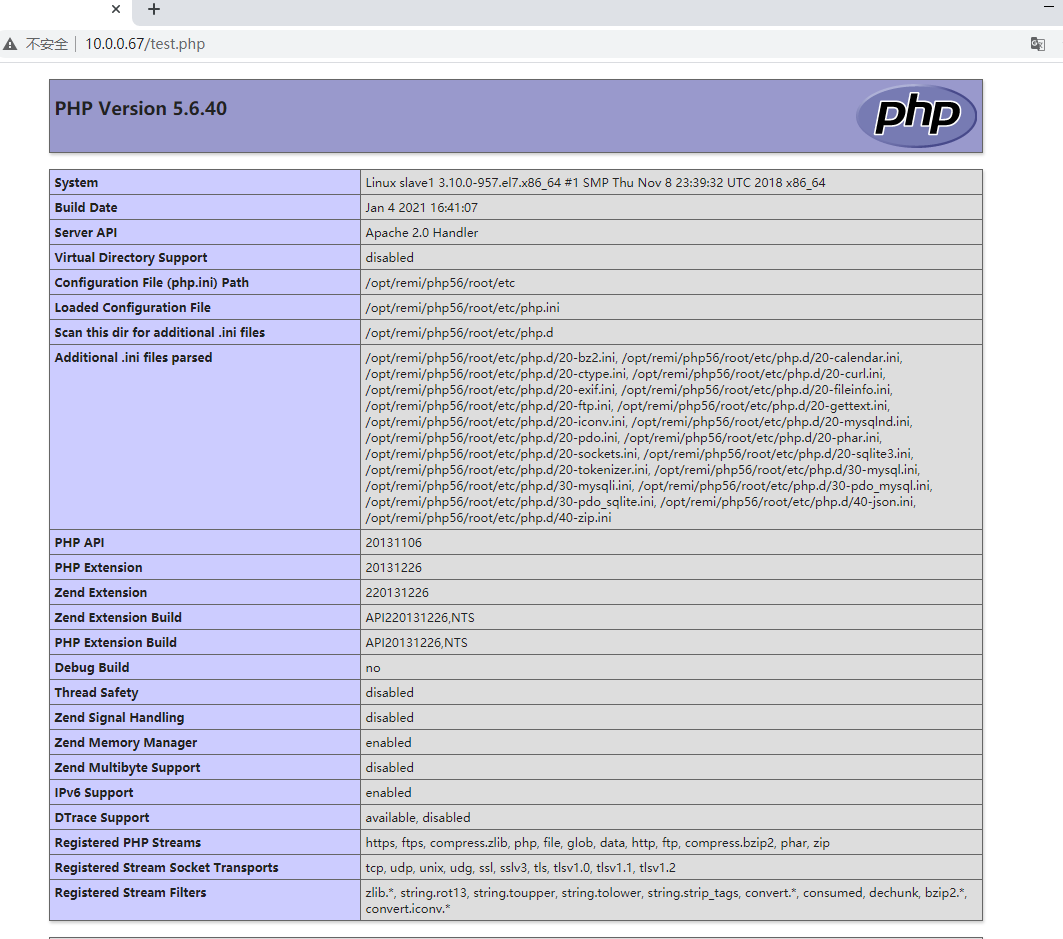The width and height of the screenshot is (1063, 939).
Task: Click the Debug Build label
Action: click(92, 668)
